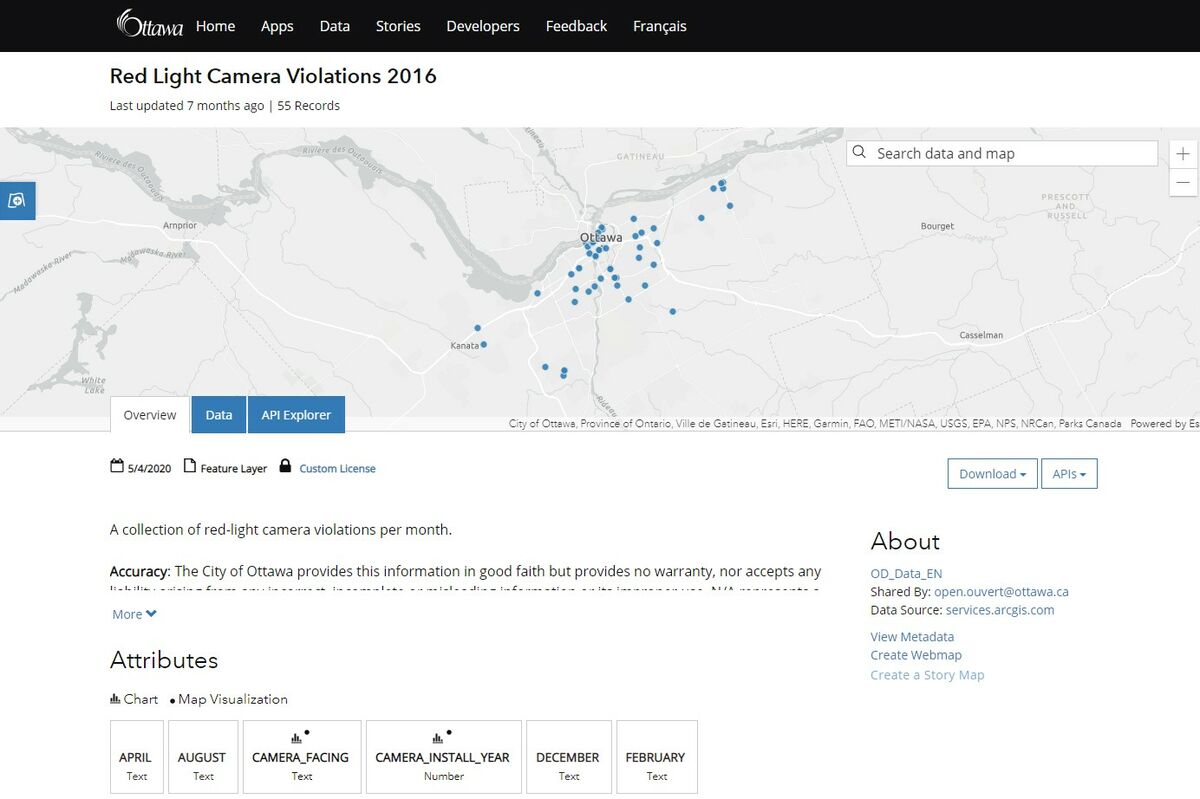The height and width of the screenshot is (799, 1200).
Task: Switch to the Data tab
Action: pyautogui.click(x=218, y=414)
